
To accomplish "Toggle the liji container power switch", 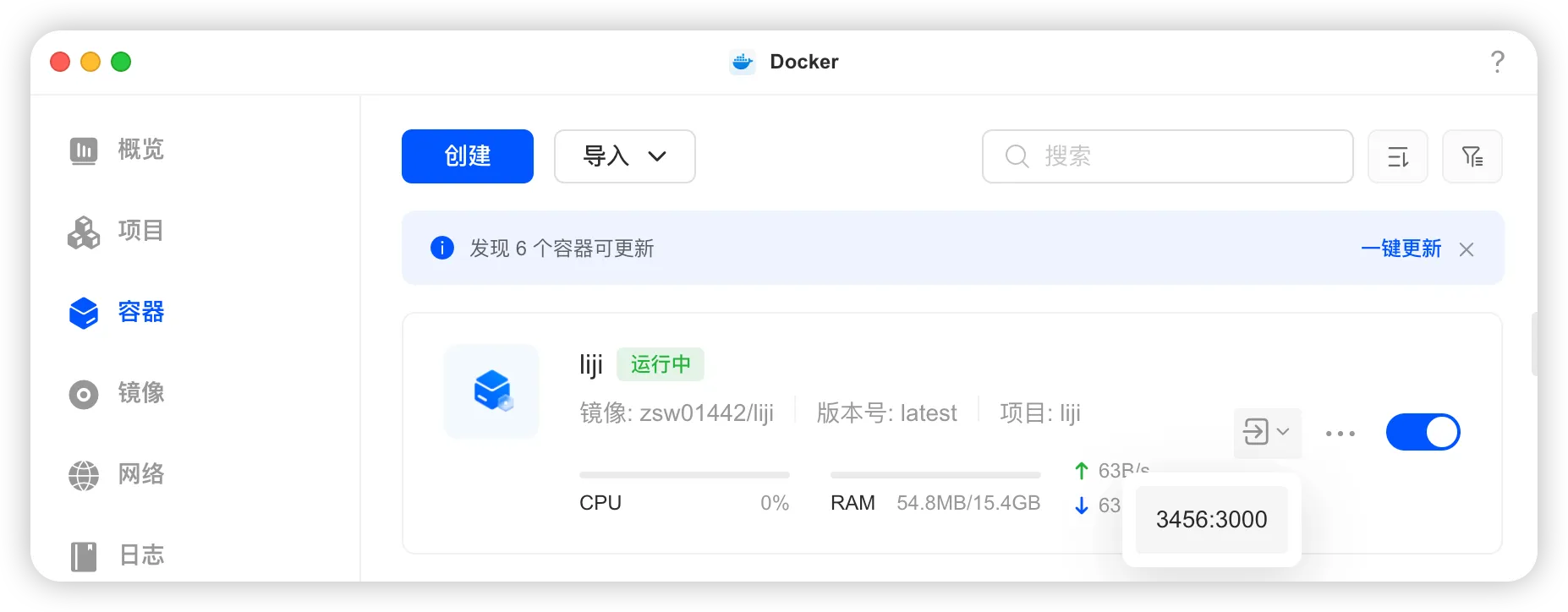I will pyautogui.click(x=1423, y=432).
